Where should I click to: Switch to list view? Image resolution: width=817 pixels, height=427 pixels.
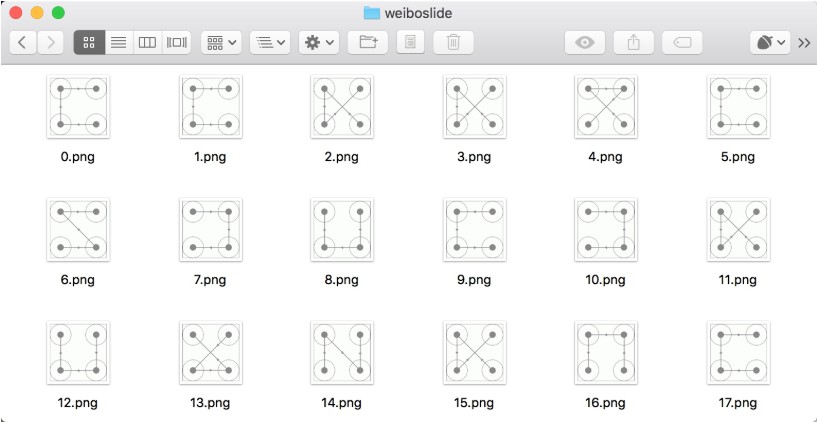(x=118, y=42)
